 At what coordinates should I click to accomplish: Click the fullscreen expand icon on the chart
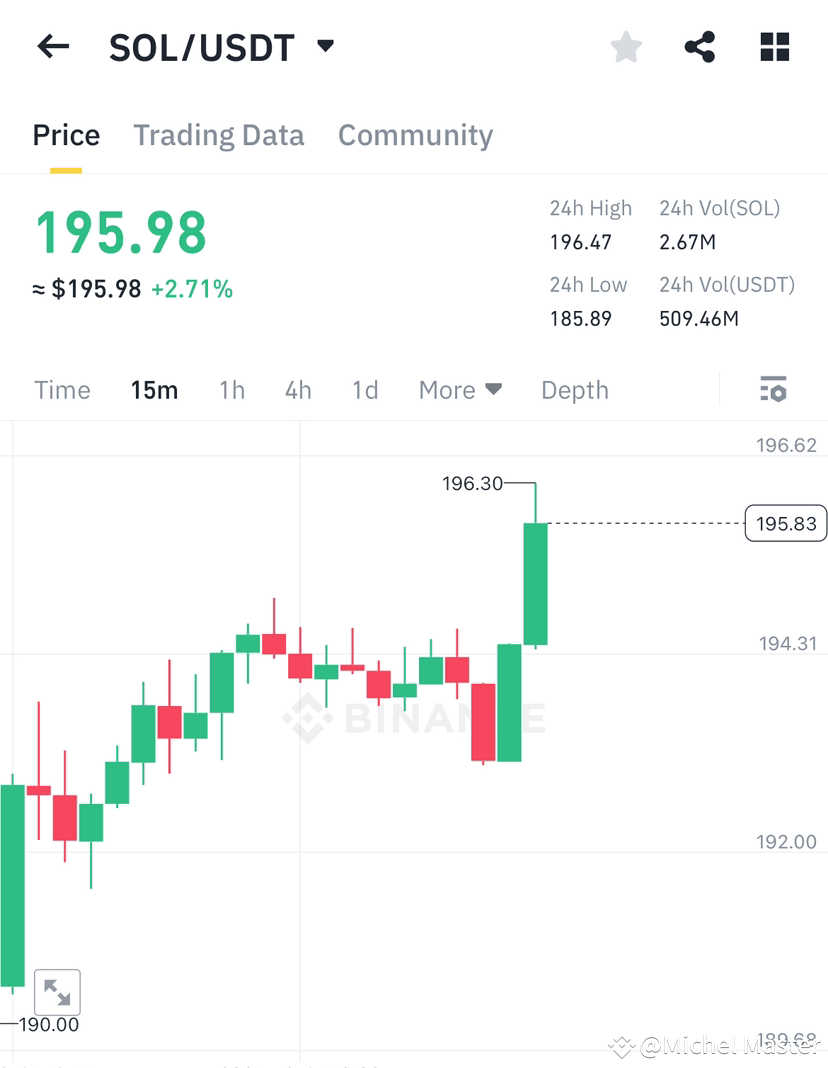(x=57, y=992)
